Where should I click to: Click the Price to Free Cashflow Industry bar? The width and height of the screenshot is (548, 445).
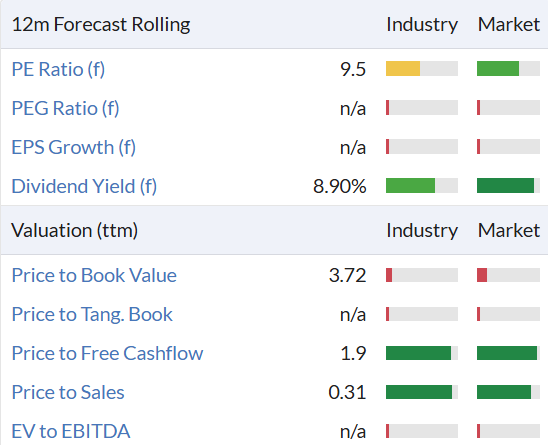click(x=422, y=353)
